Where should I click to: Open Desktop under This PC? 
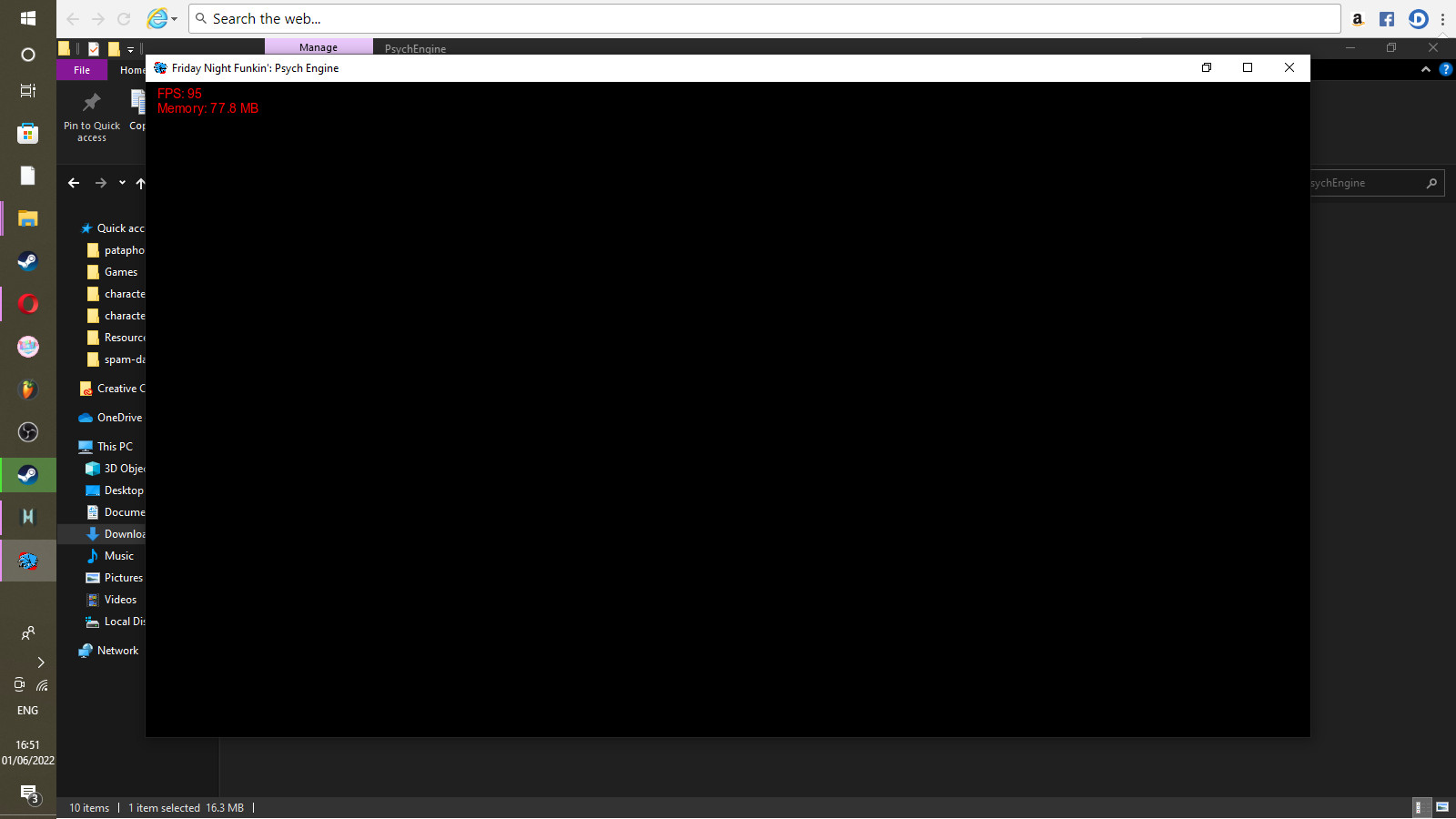point(116,490)
